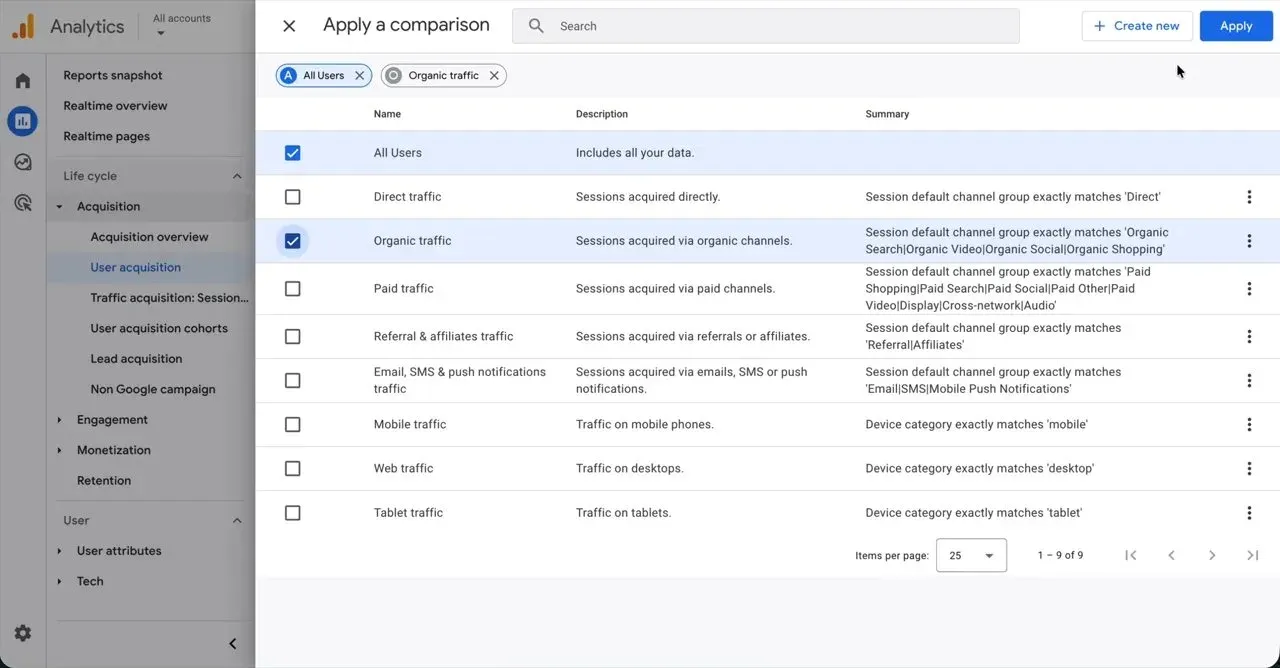Check the Paid traffic checkbox

tap(292, 289)
